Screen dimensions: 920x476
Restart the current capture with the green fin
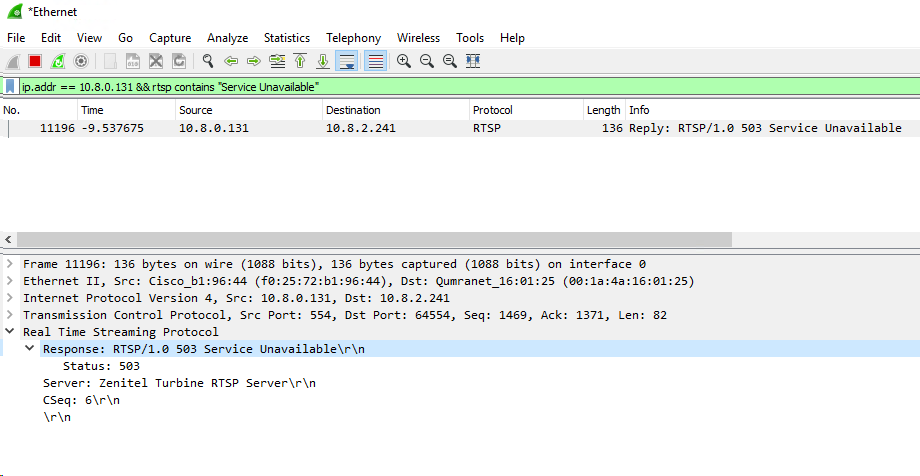58,61
